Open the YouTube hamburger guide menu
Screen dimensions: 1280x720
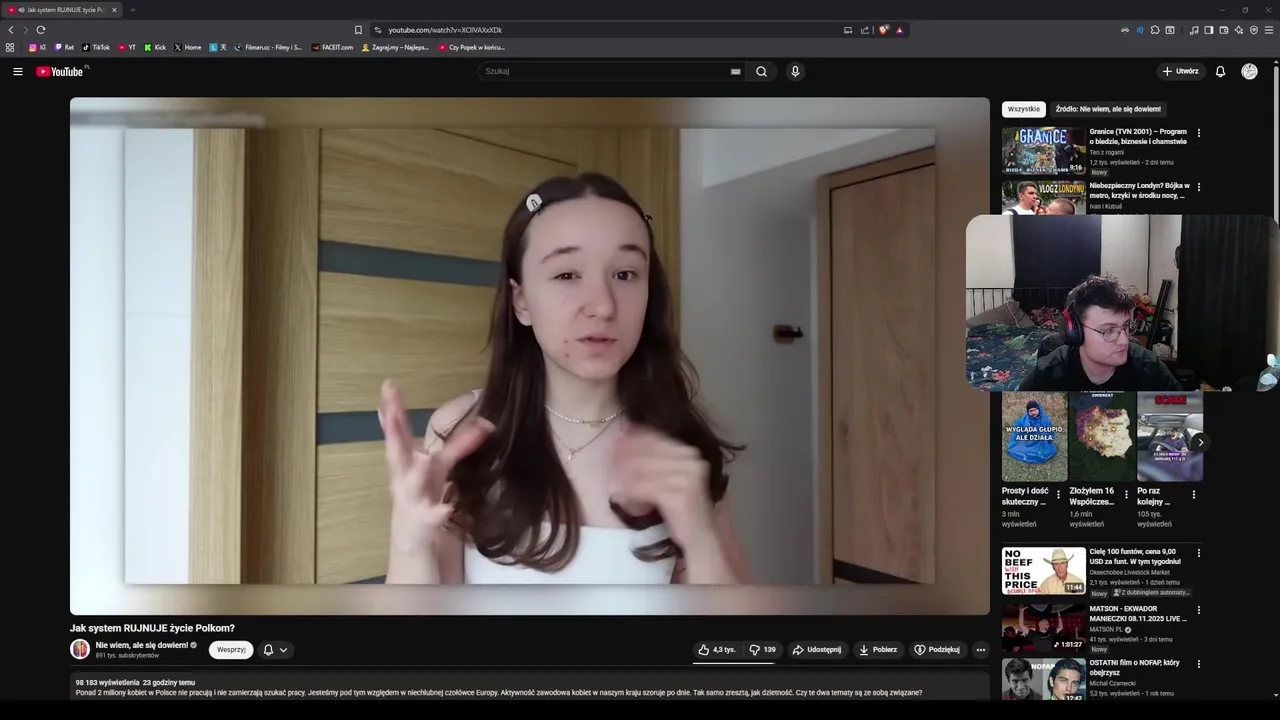click(17, 71)
